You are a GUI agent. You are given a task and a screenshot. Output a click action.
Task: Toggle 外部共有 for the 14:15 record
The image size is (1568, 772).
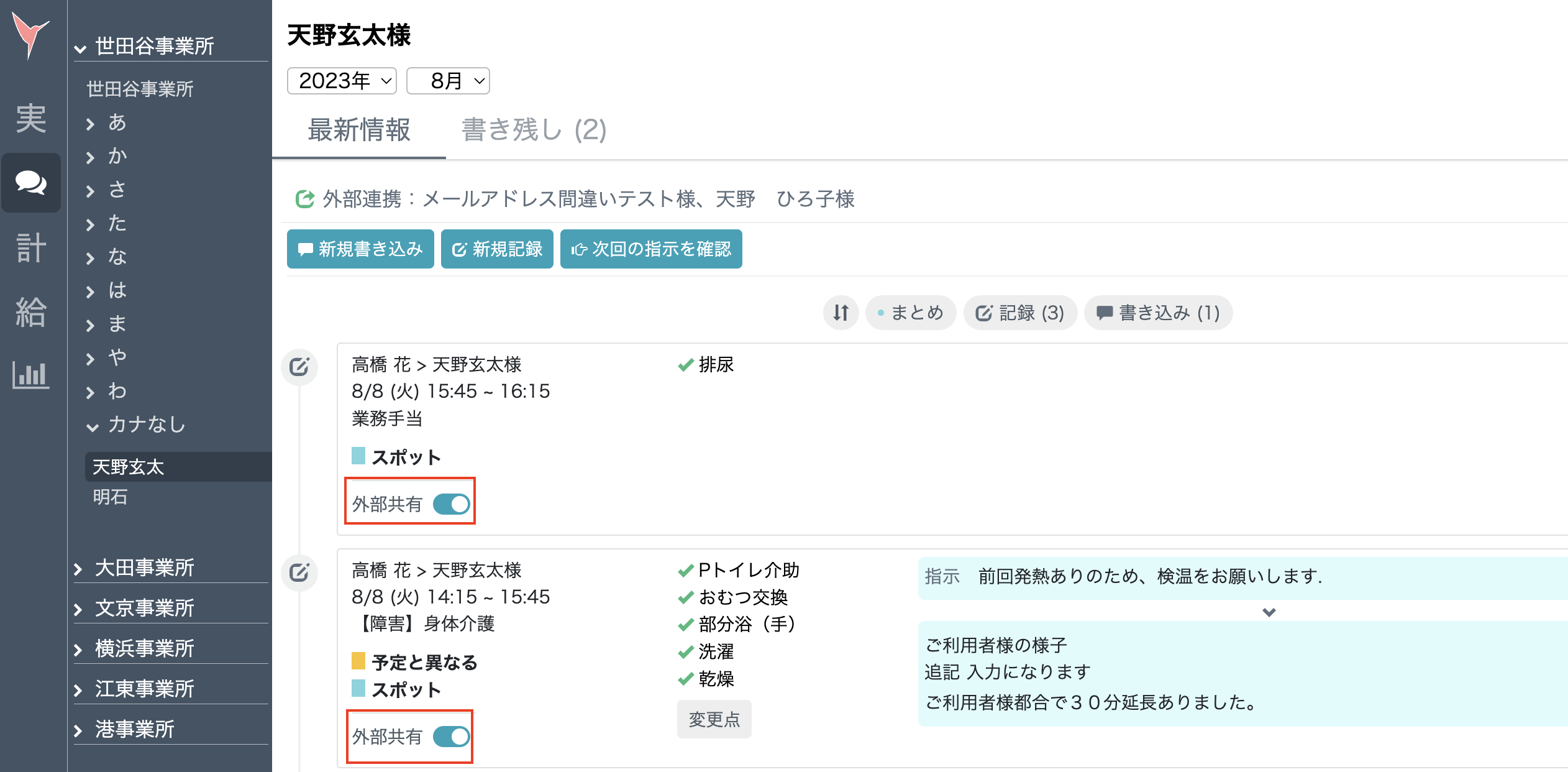452,737
